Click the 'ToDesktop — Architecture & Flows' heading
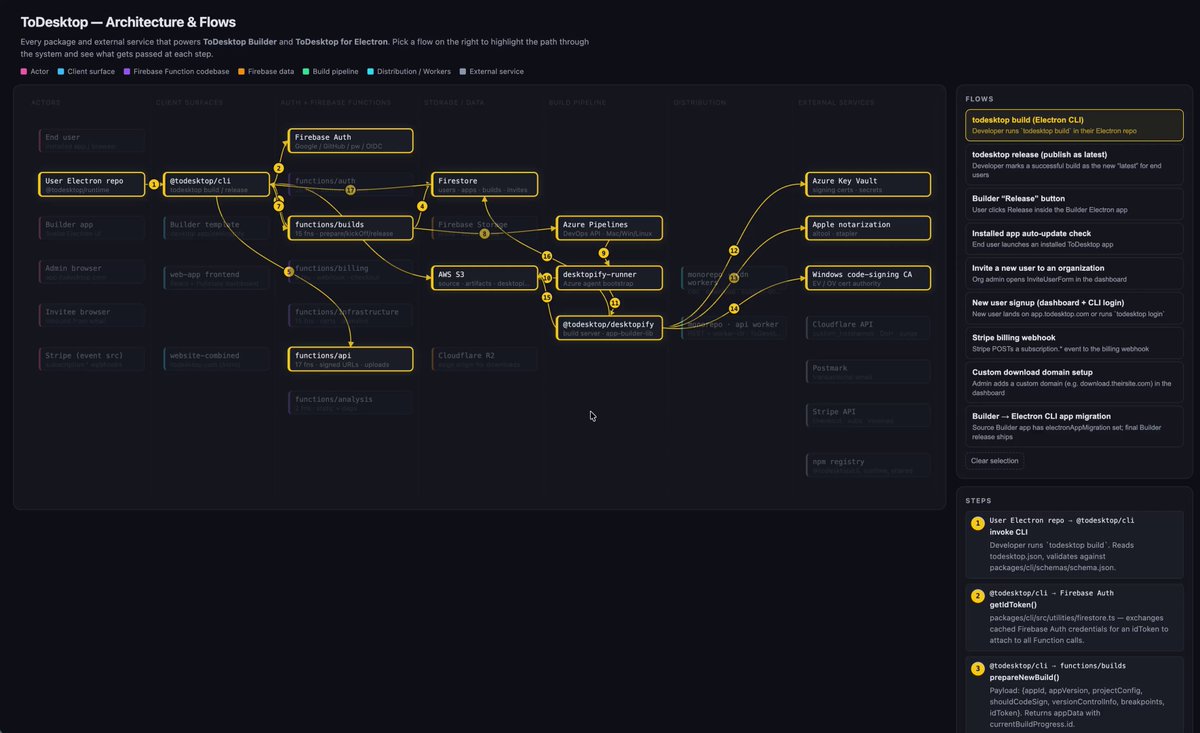Viewport: 1200px width, 733px height. point(128,22)
